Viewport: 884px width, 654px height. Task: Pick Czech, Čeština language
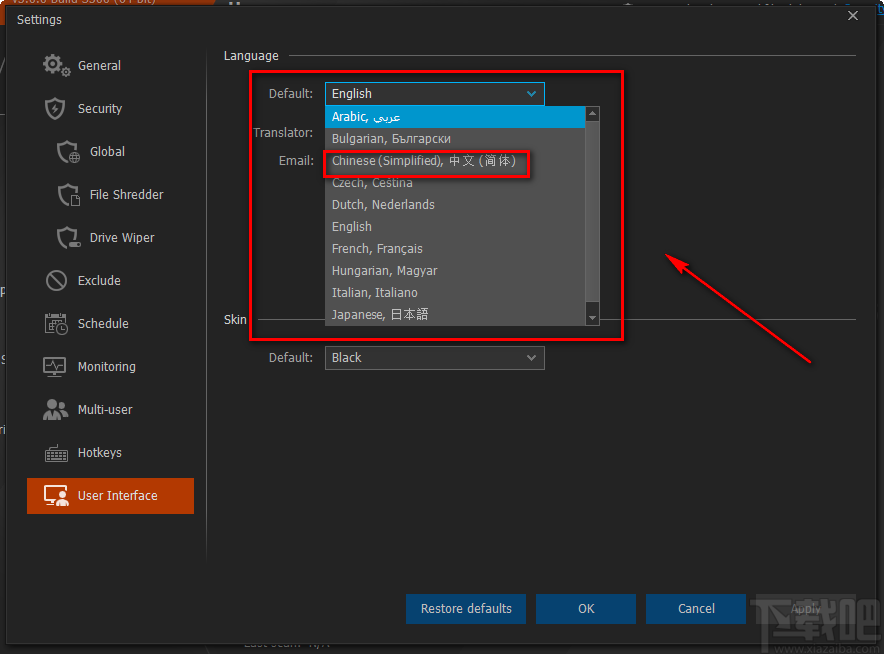tap(455, 183)
